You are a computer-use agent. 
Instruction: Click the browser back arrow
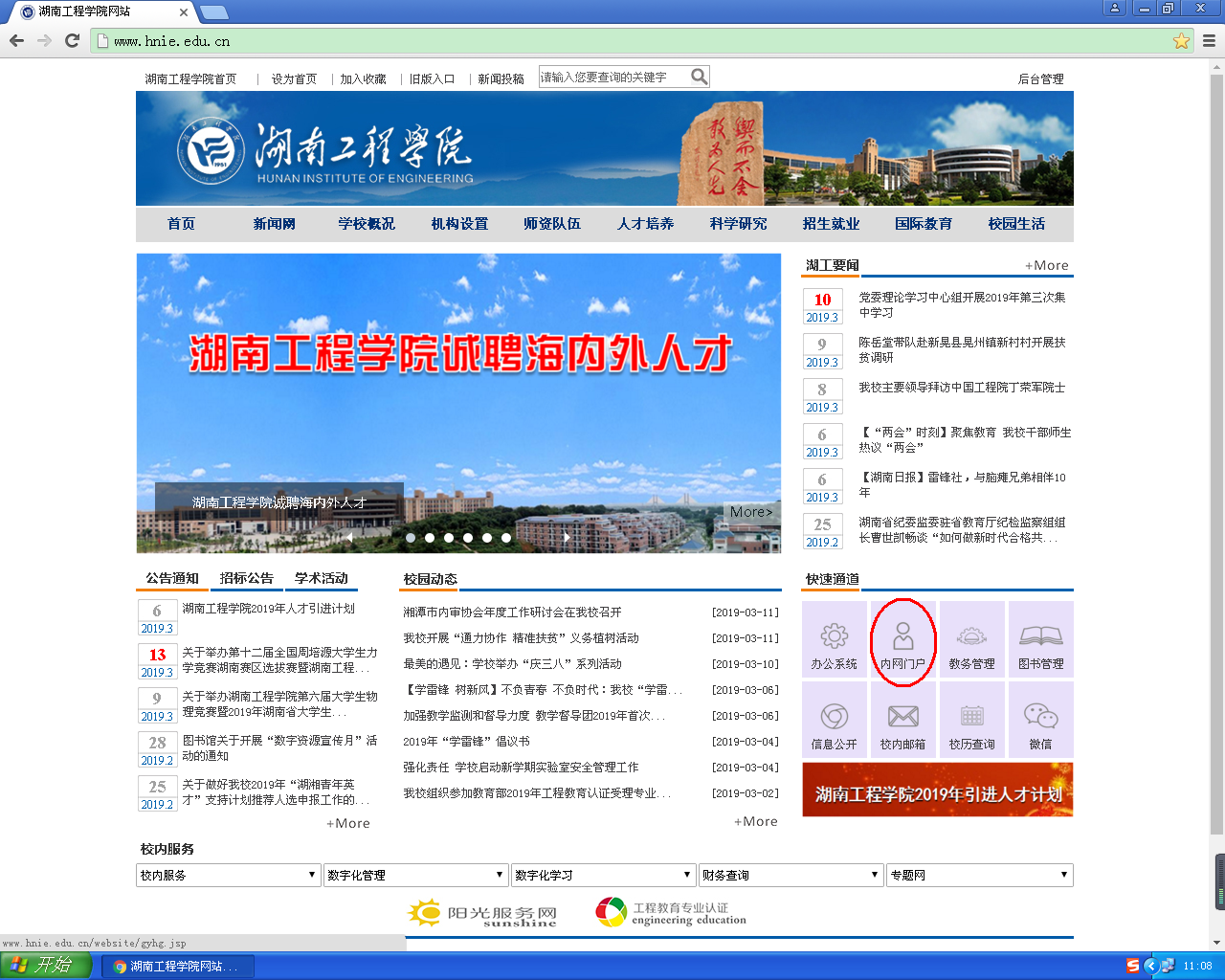tap(16, 40)
